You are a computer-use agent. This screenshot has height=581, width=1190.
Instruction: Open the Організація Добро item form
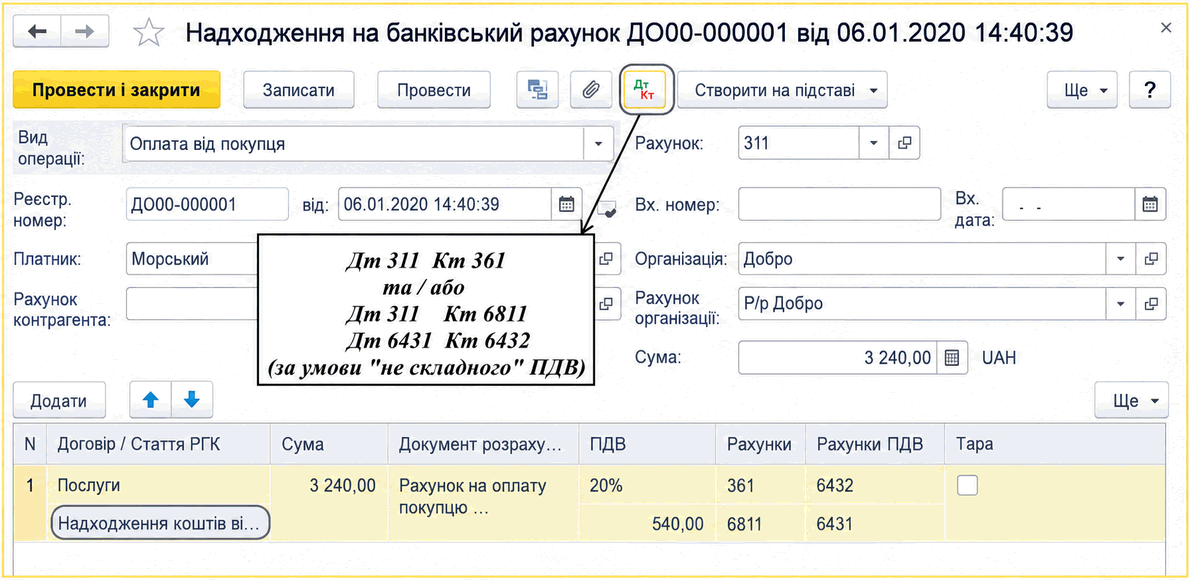[x=1151, y=259]
